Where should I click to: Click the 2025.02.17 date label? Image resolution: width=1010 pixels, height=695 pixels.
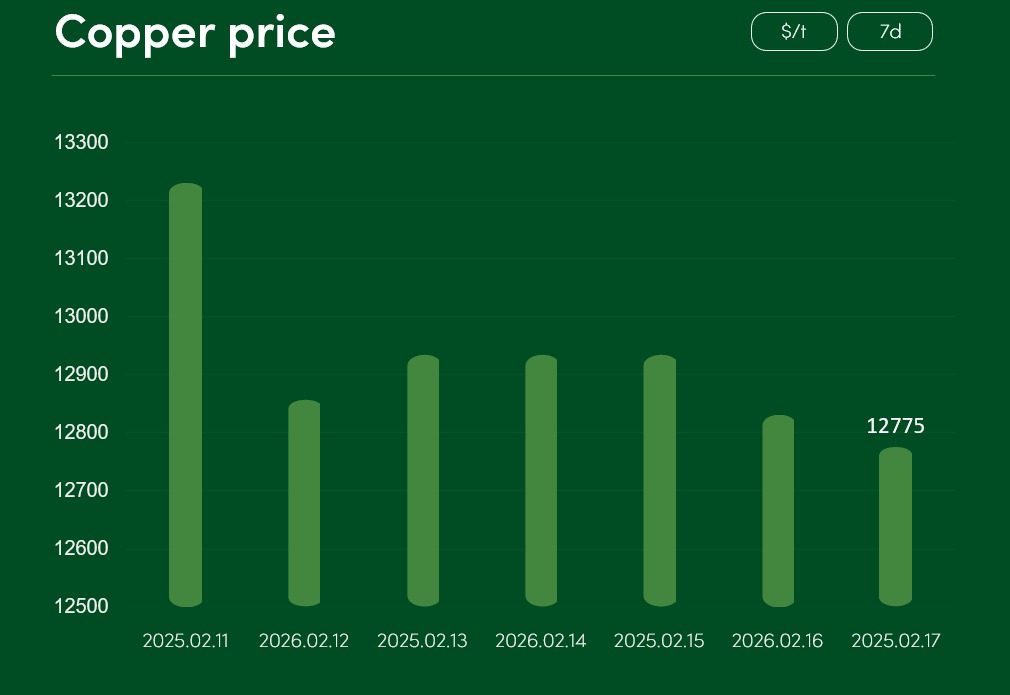(896, 641)
